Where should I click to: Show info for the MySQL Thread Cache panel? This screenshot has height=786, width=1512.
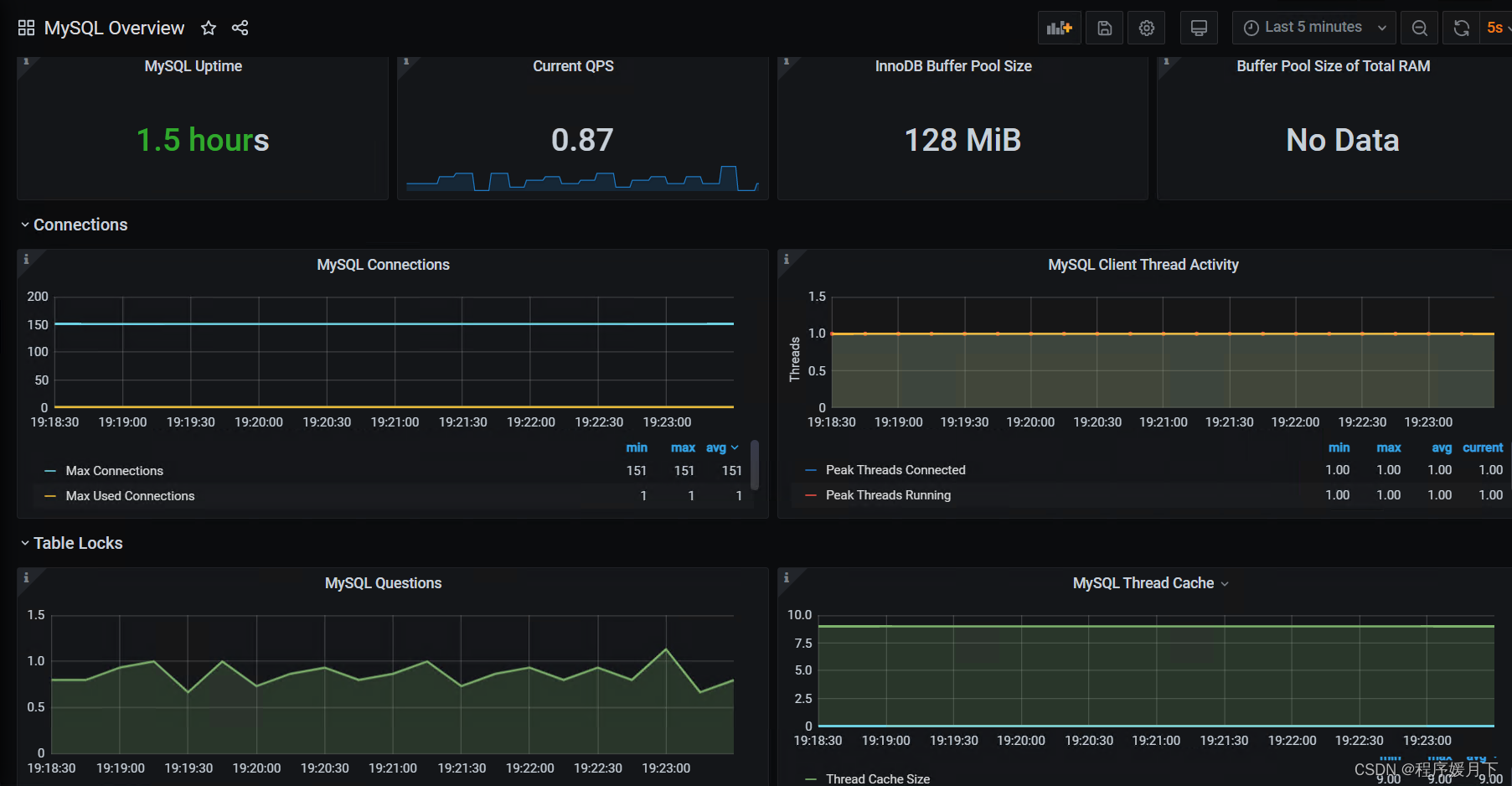786,577
